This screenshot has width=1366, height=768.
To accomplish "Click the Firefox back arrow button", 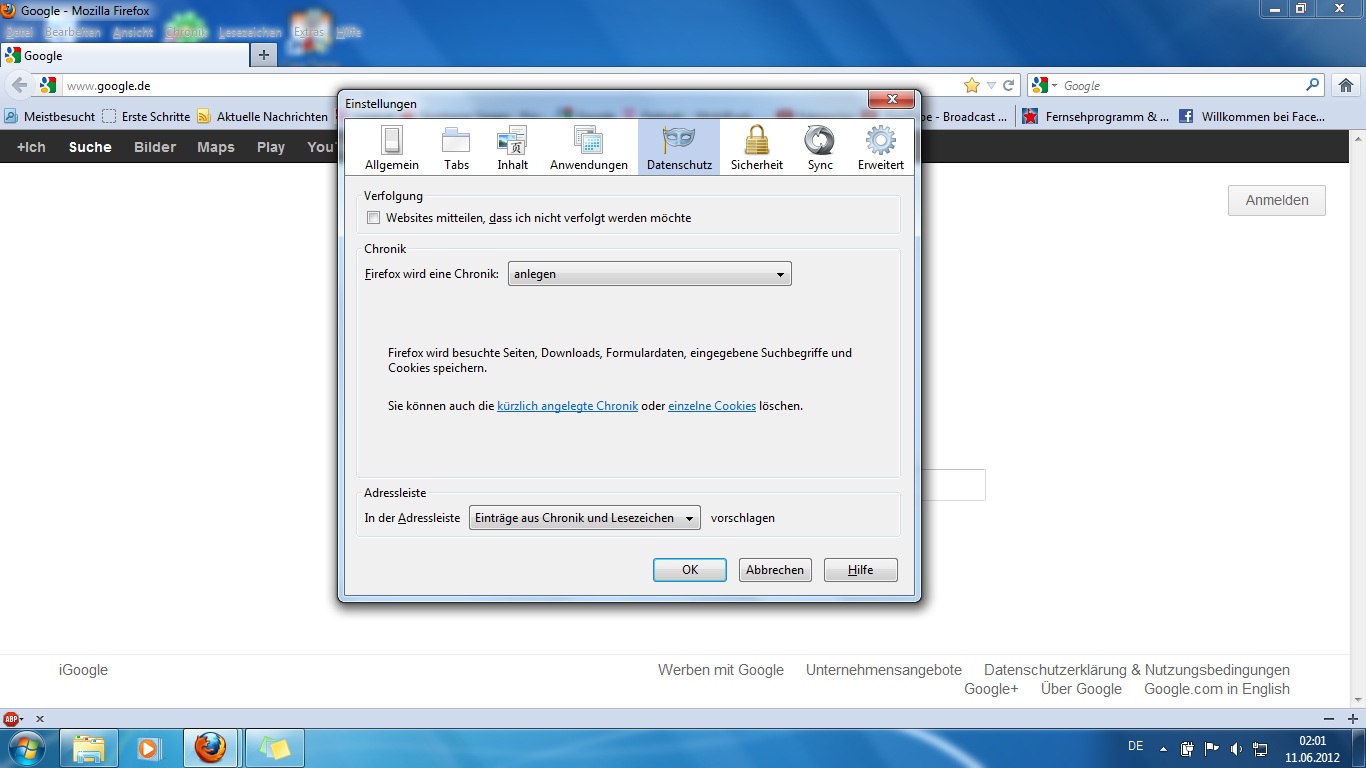I will [19, 86].
